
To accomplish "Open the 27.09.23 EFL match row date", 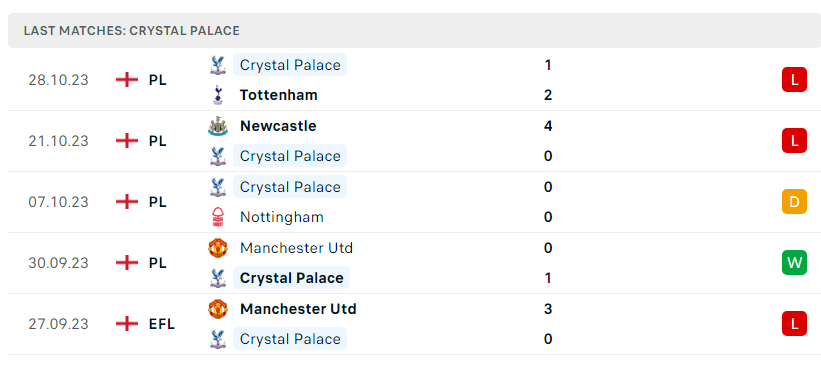I will tap(59, 324).
